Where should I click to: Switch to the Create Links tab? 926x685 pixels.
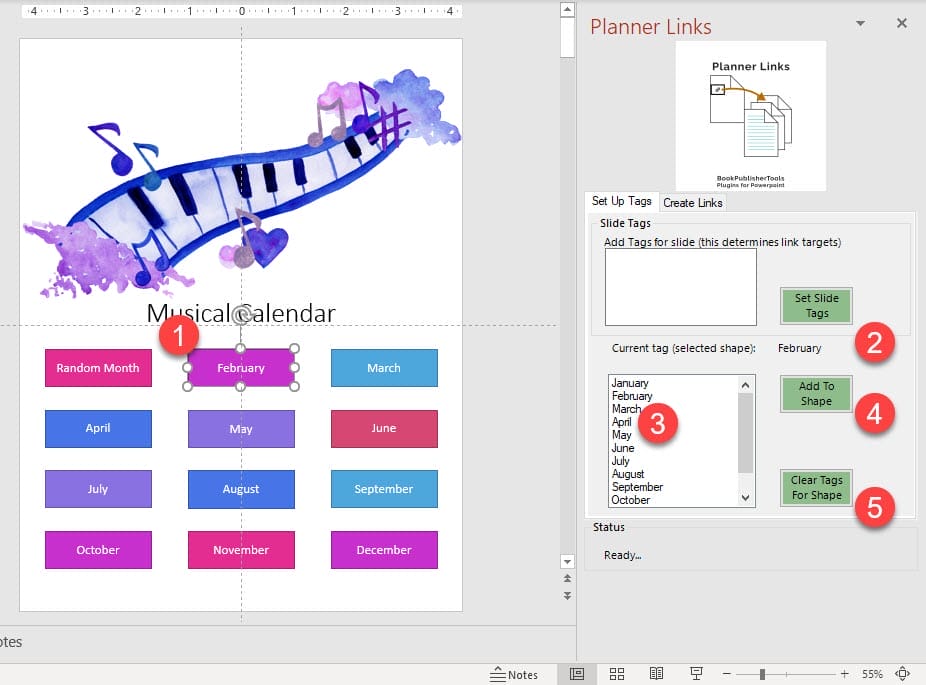click(693, 203)
